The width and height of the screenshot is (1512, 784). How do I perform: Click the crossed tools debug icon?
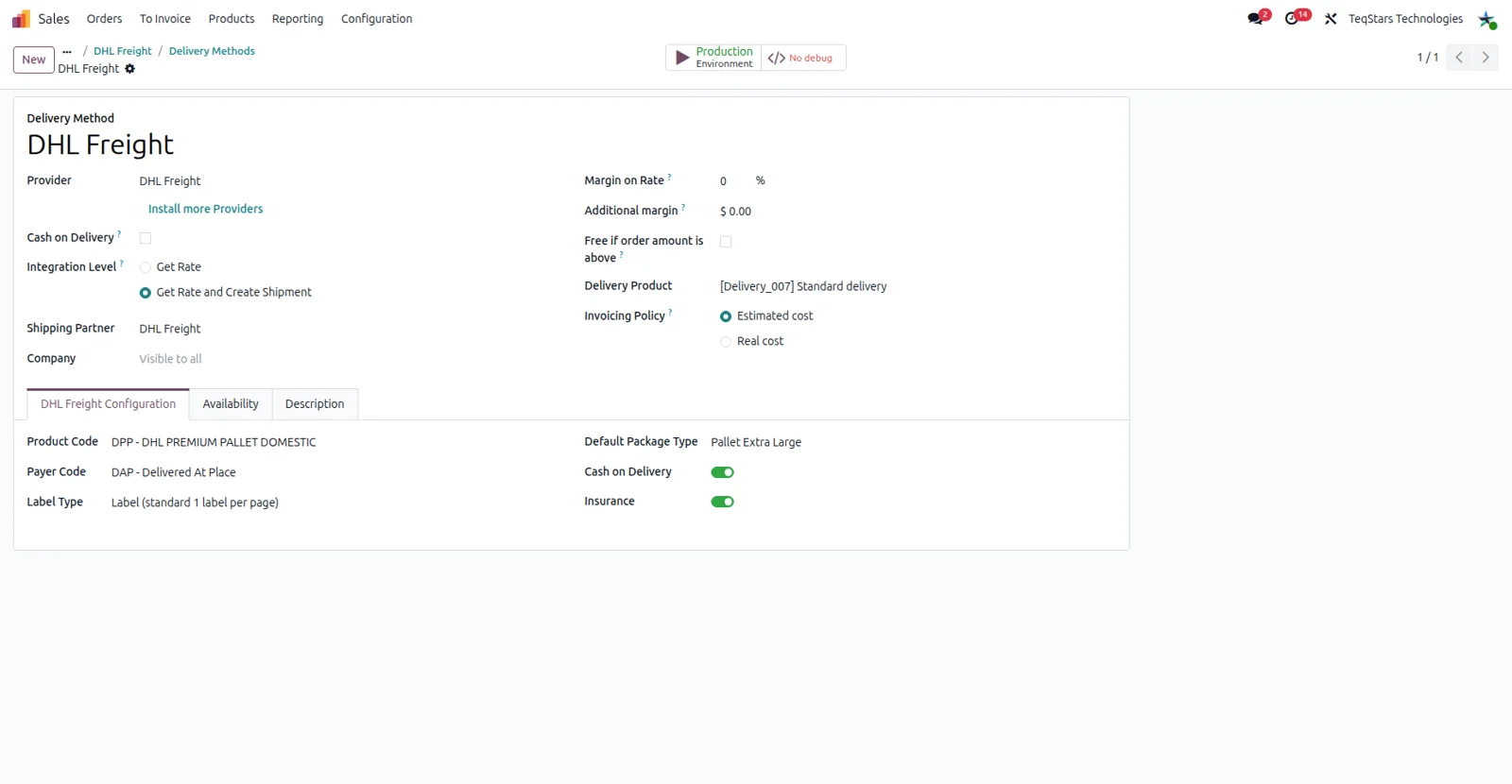click(1331, 19)
